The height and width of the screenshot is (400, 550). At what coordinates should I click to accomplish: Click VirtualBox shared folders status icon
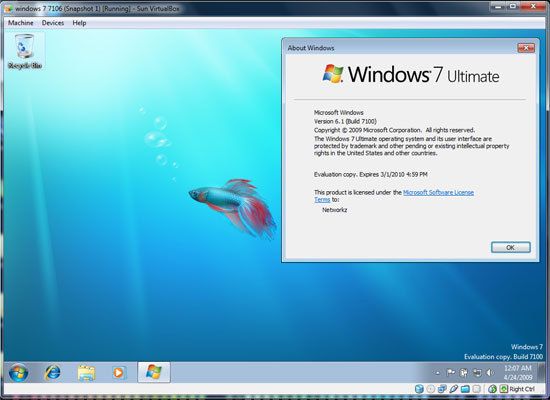465,389
